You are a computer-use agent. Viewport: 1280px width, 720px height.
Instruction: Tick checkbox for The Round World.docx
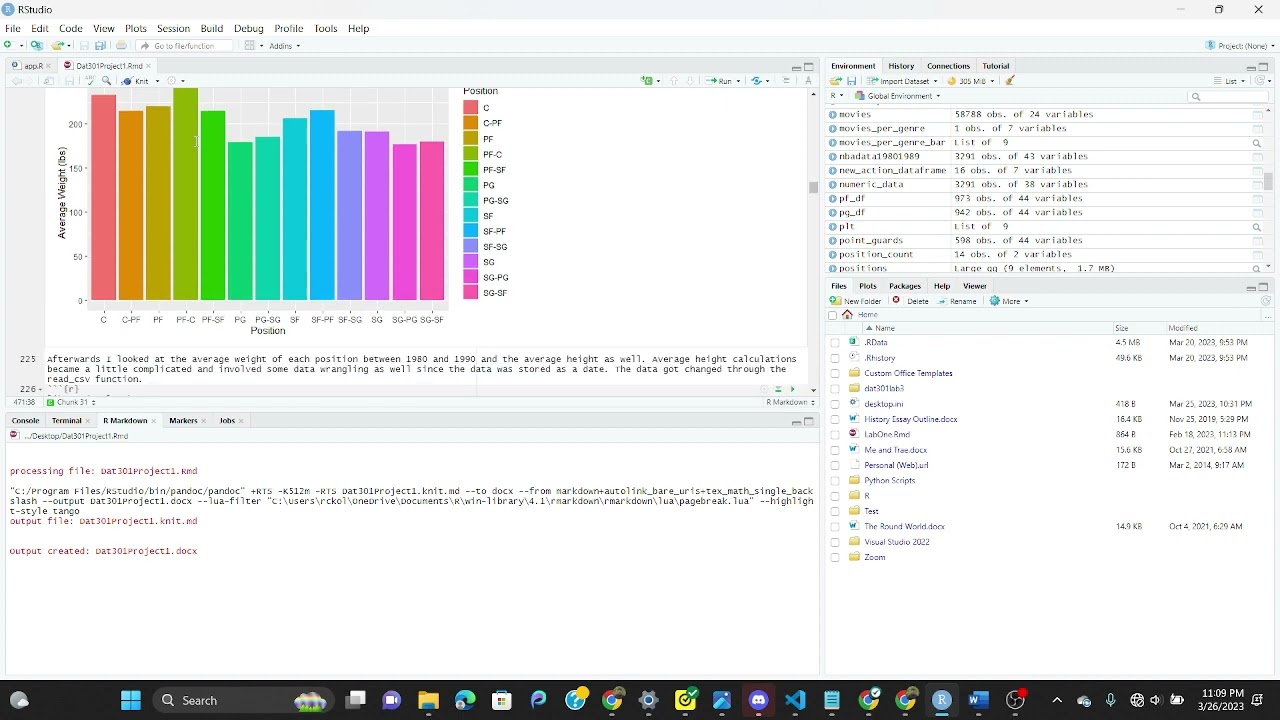(x=835, y=527)
